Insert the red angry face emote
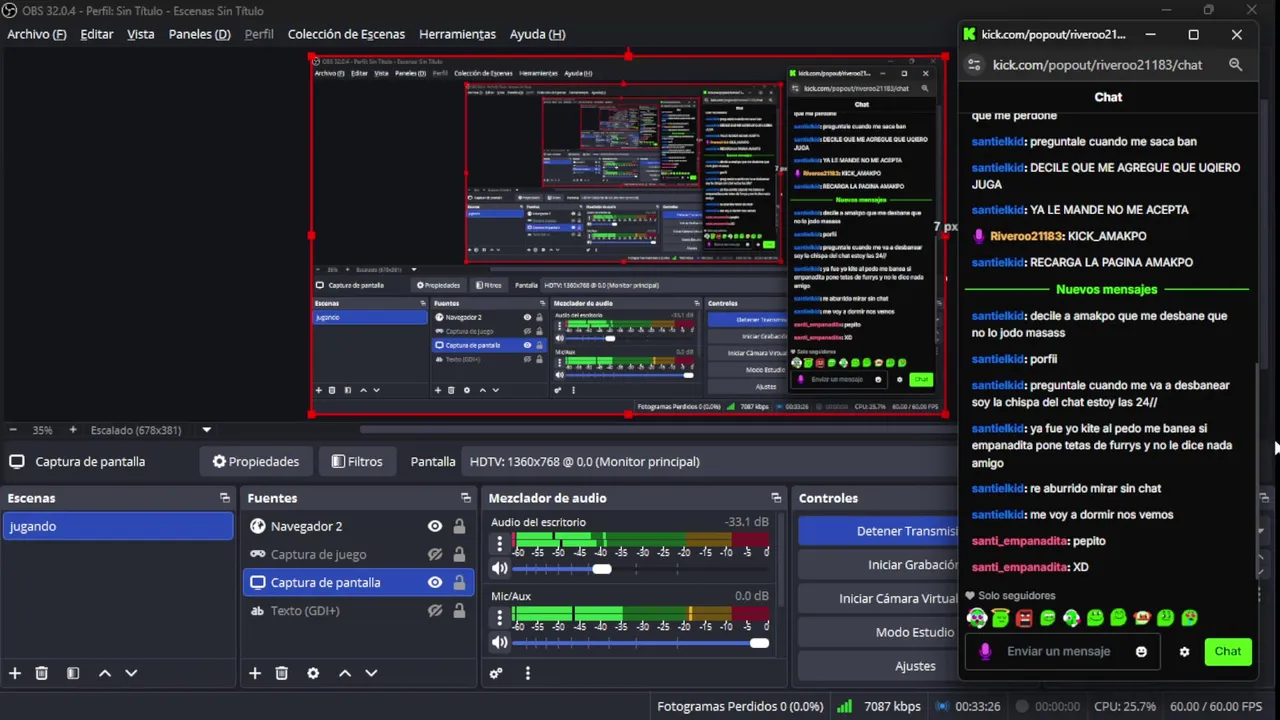The height and width of the screenshot is (720, 1280). [x=1024, y=618]
